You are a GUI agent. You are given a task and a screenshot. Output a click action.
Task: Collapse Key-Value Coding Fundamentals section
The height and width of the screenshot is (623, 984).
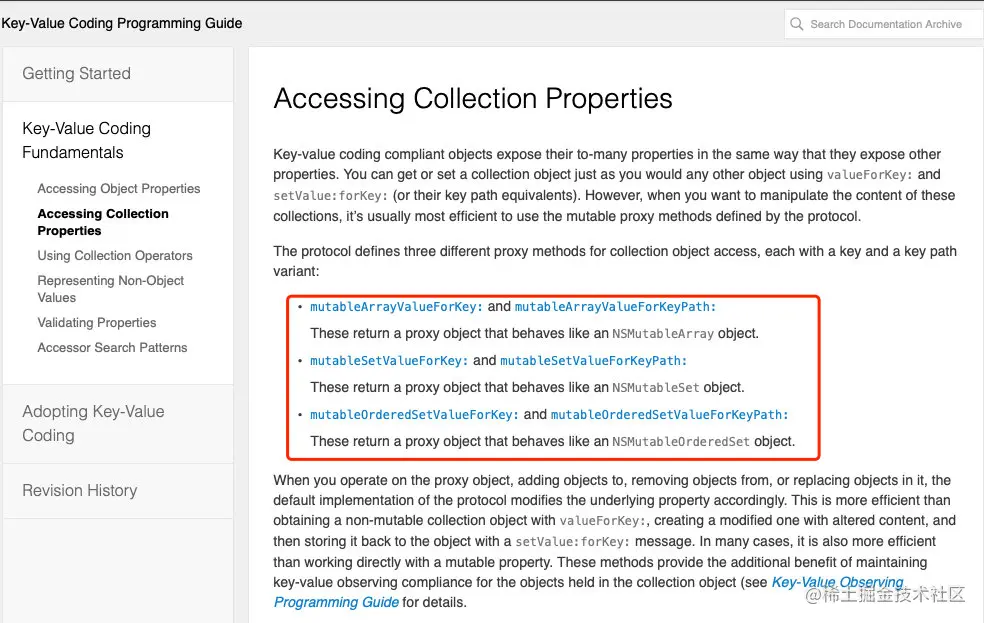(x=87, y=141)
